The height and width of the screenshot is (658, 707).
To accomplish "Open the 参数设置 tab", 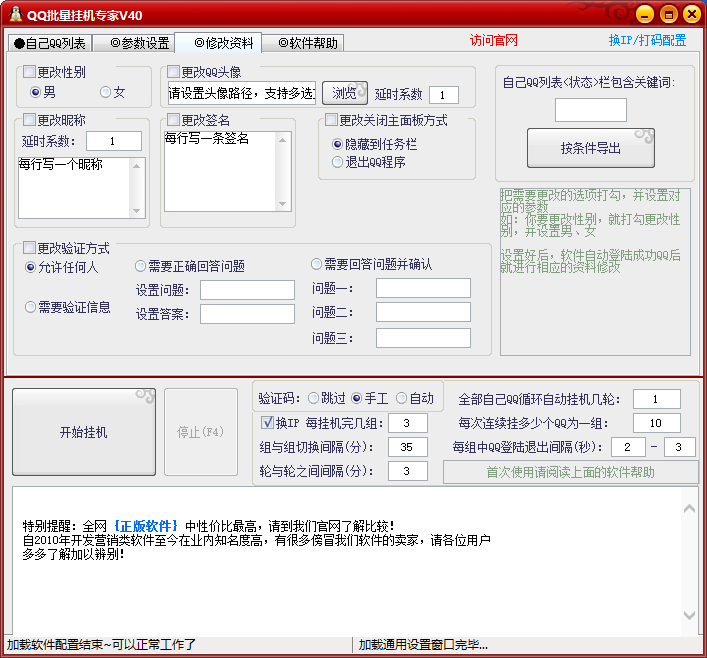I will 135,43.
